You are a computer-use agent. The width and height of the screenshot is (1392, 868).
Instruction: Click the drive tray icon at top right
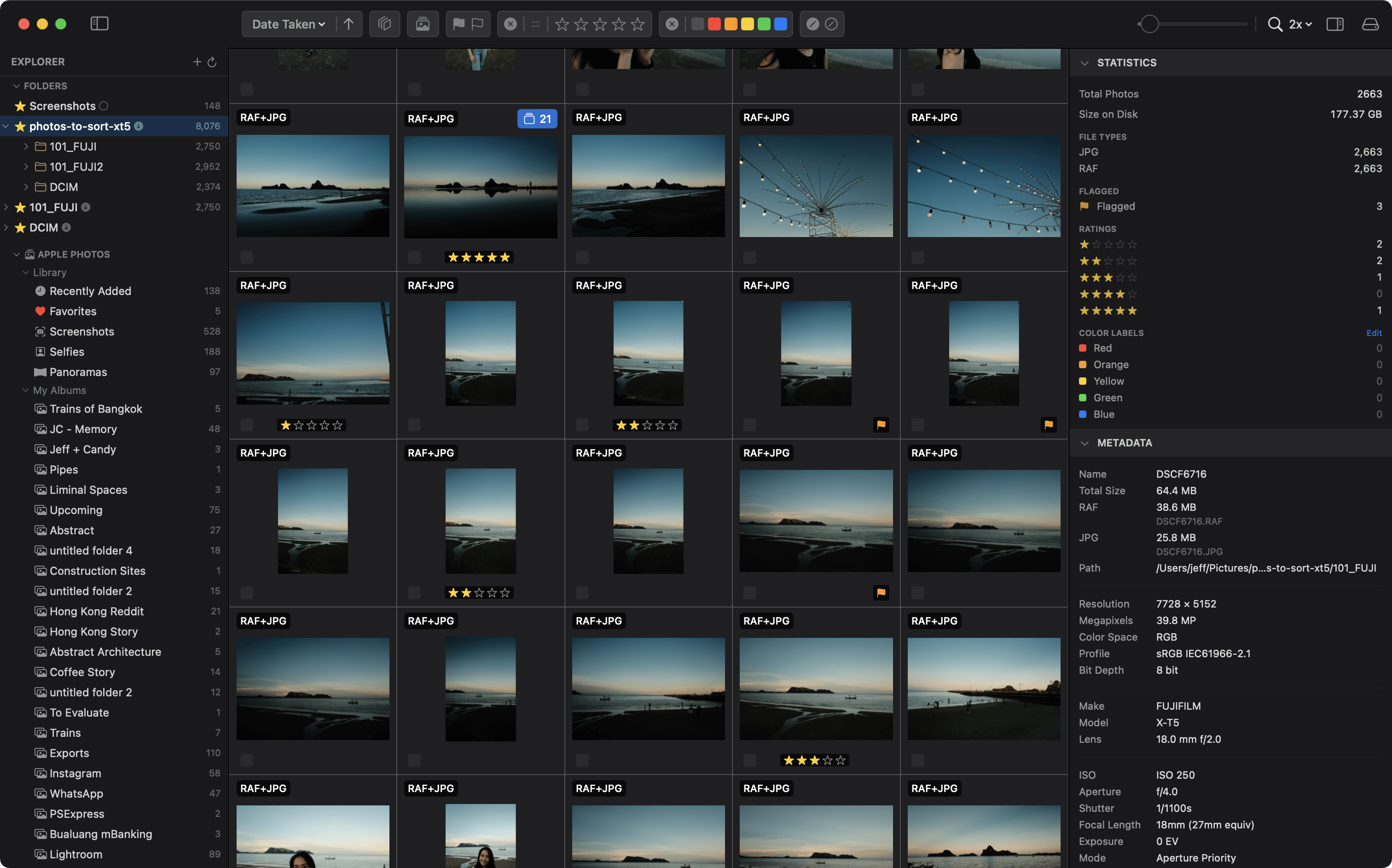[x=1371, y=23]
